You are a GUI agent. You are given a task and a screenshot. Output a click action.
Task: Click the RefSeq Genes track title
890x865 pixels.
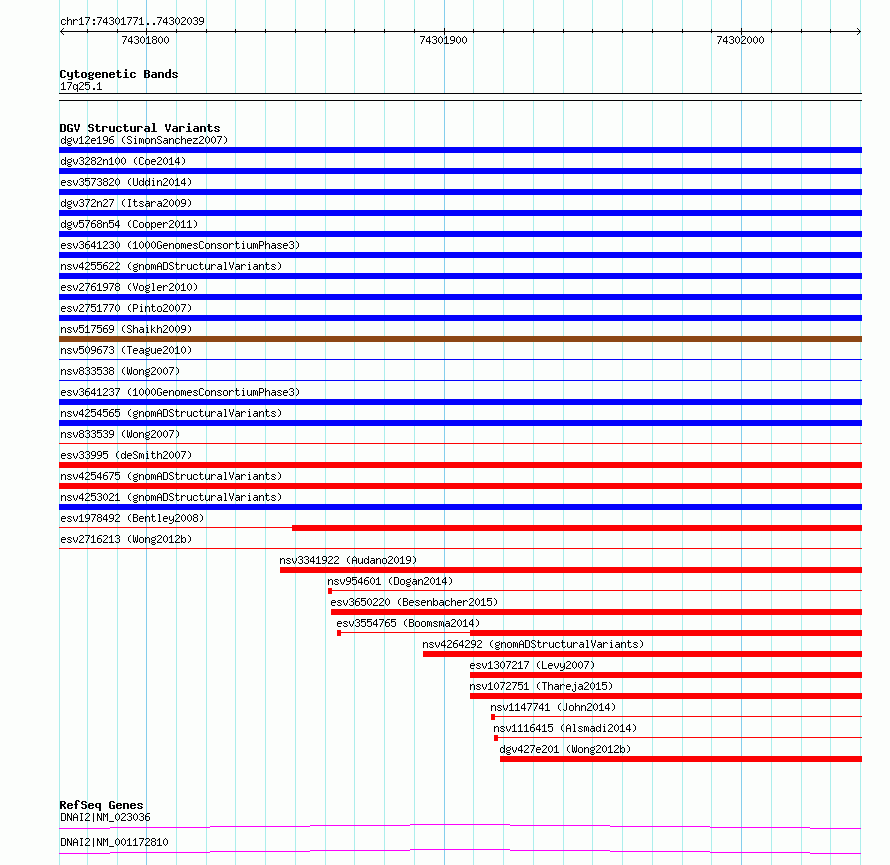[x=101, y=805]
